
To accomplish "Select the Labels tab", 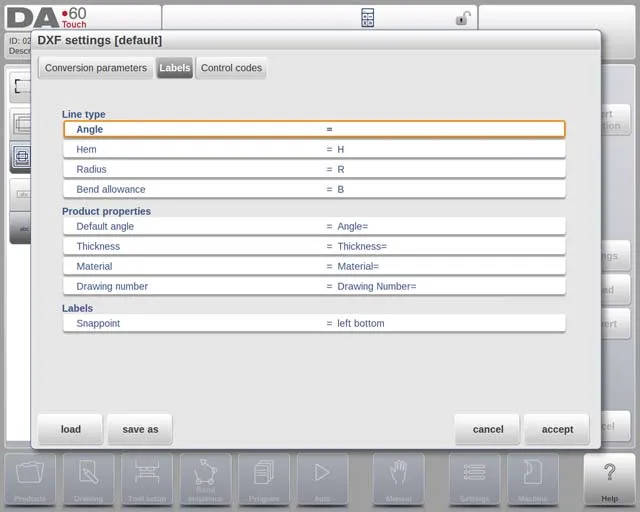I will [174, 68].
